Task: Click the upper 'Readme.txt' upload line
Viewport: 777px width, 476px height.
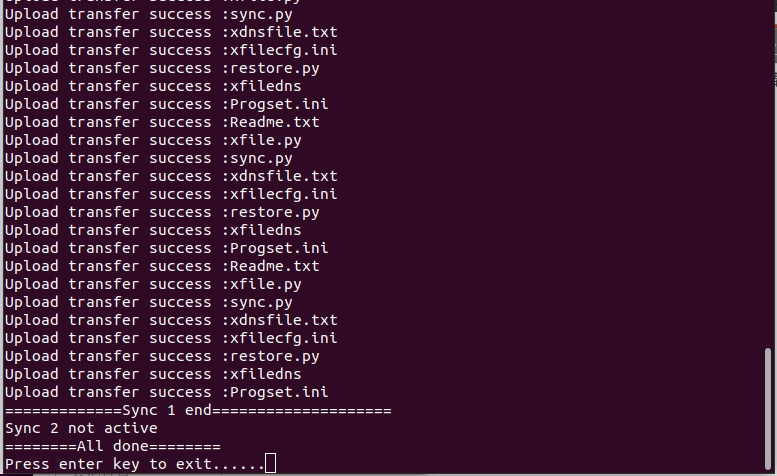Action: (162, 122)
